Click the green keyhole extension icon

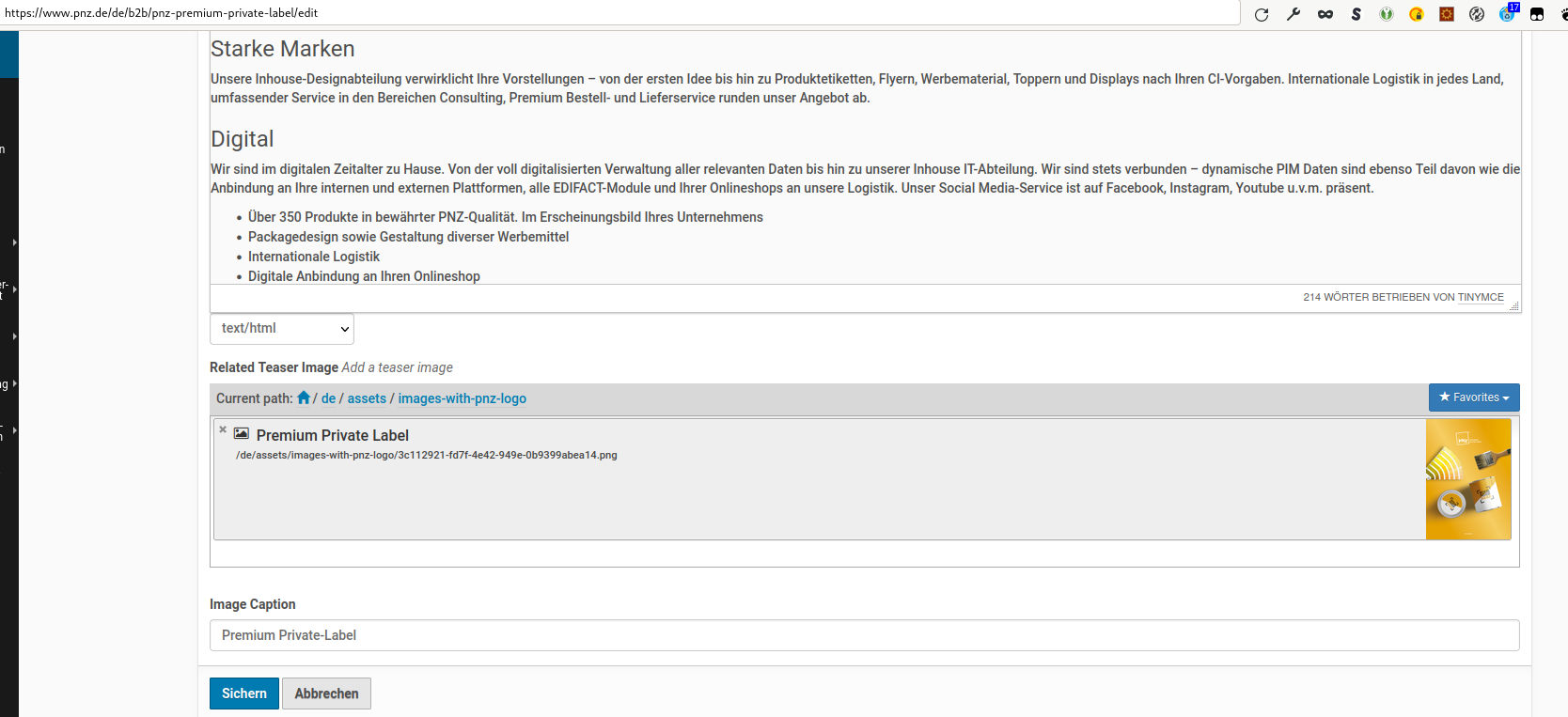point(1387,14)
